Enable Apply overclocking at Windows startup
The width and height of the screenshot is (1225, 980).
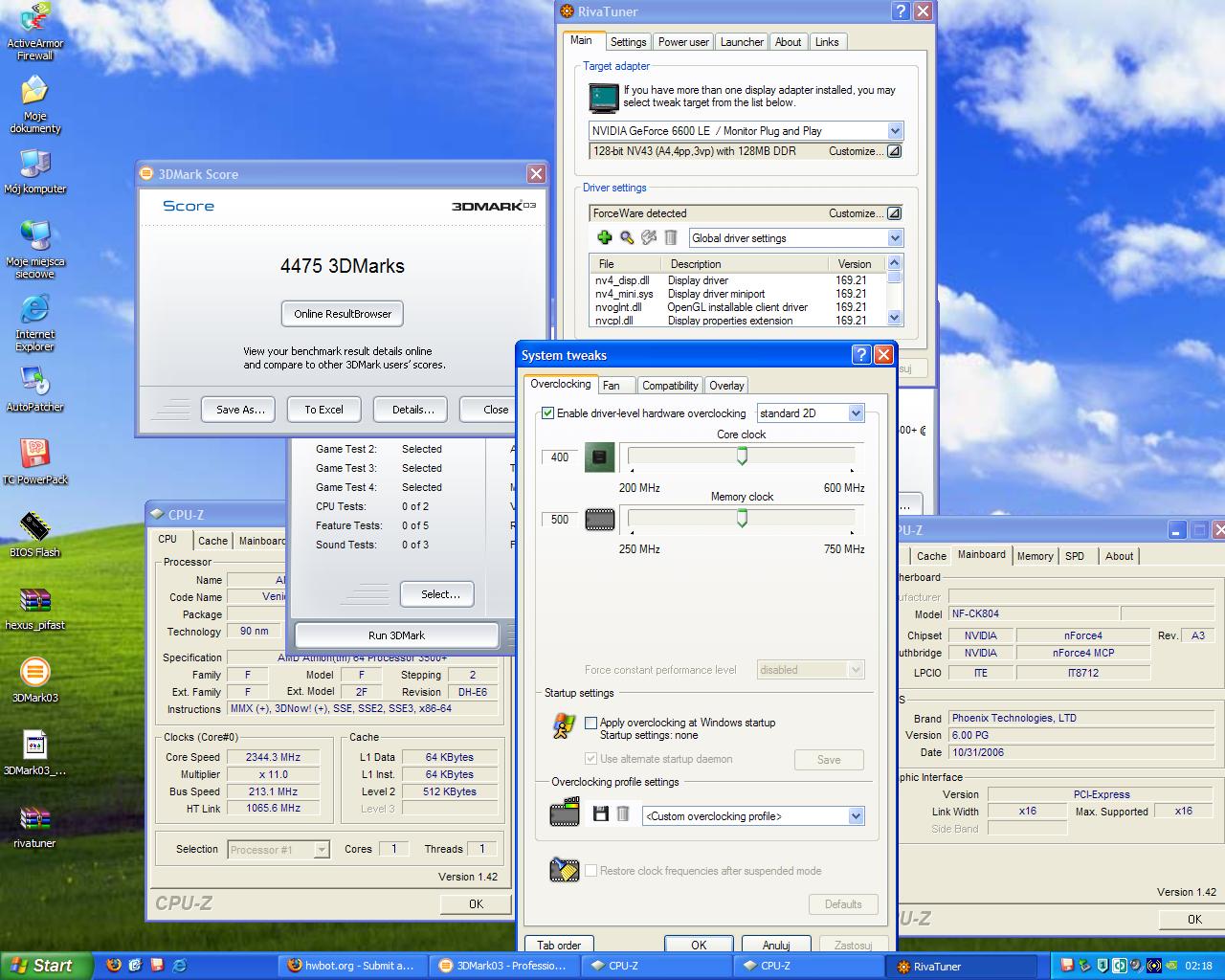pyautogui.click(x=591, y=723)
